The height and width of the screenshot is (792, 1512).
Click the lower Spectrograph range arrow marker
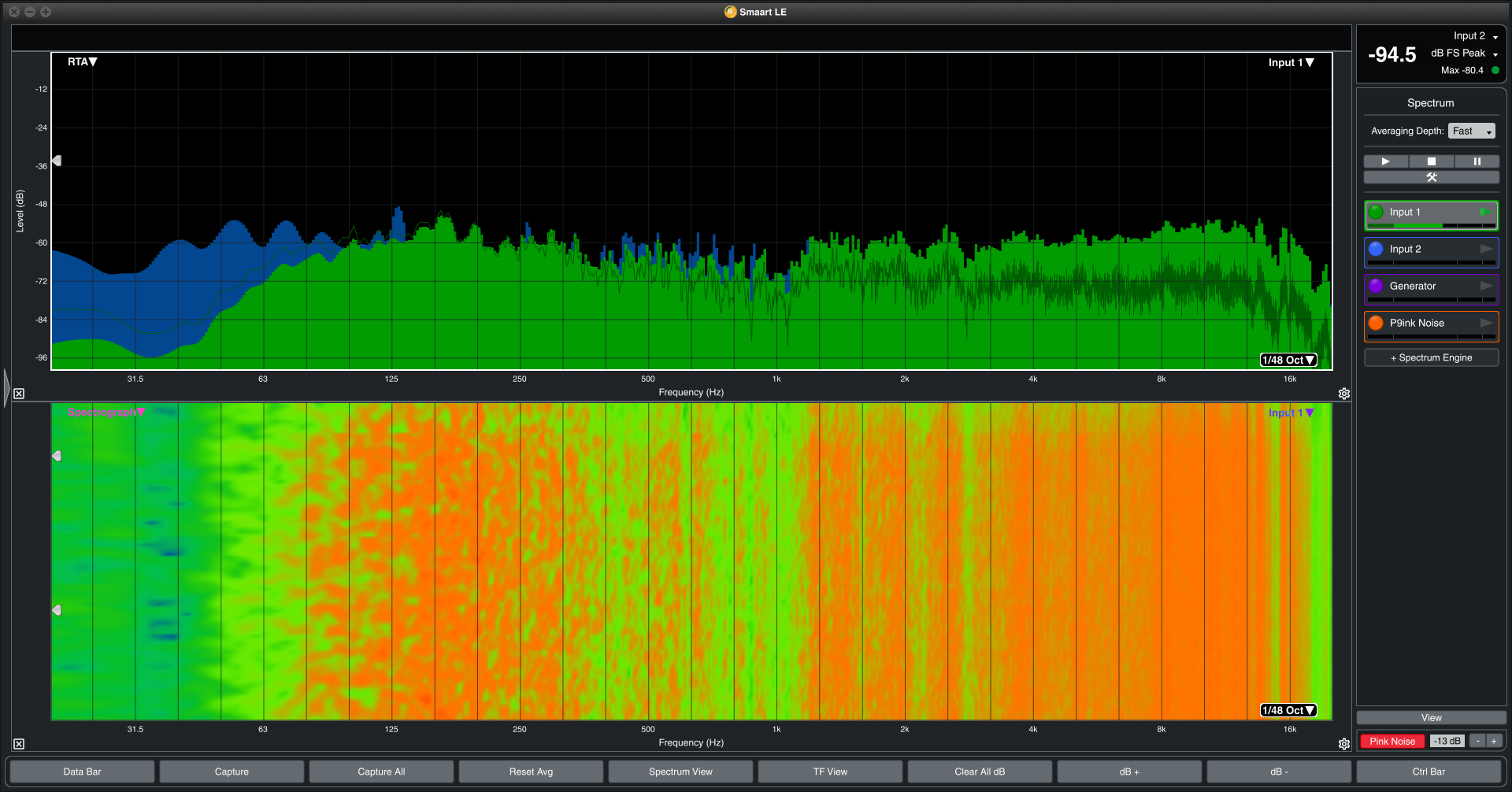[57, 610]
